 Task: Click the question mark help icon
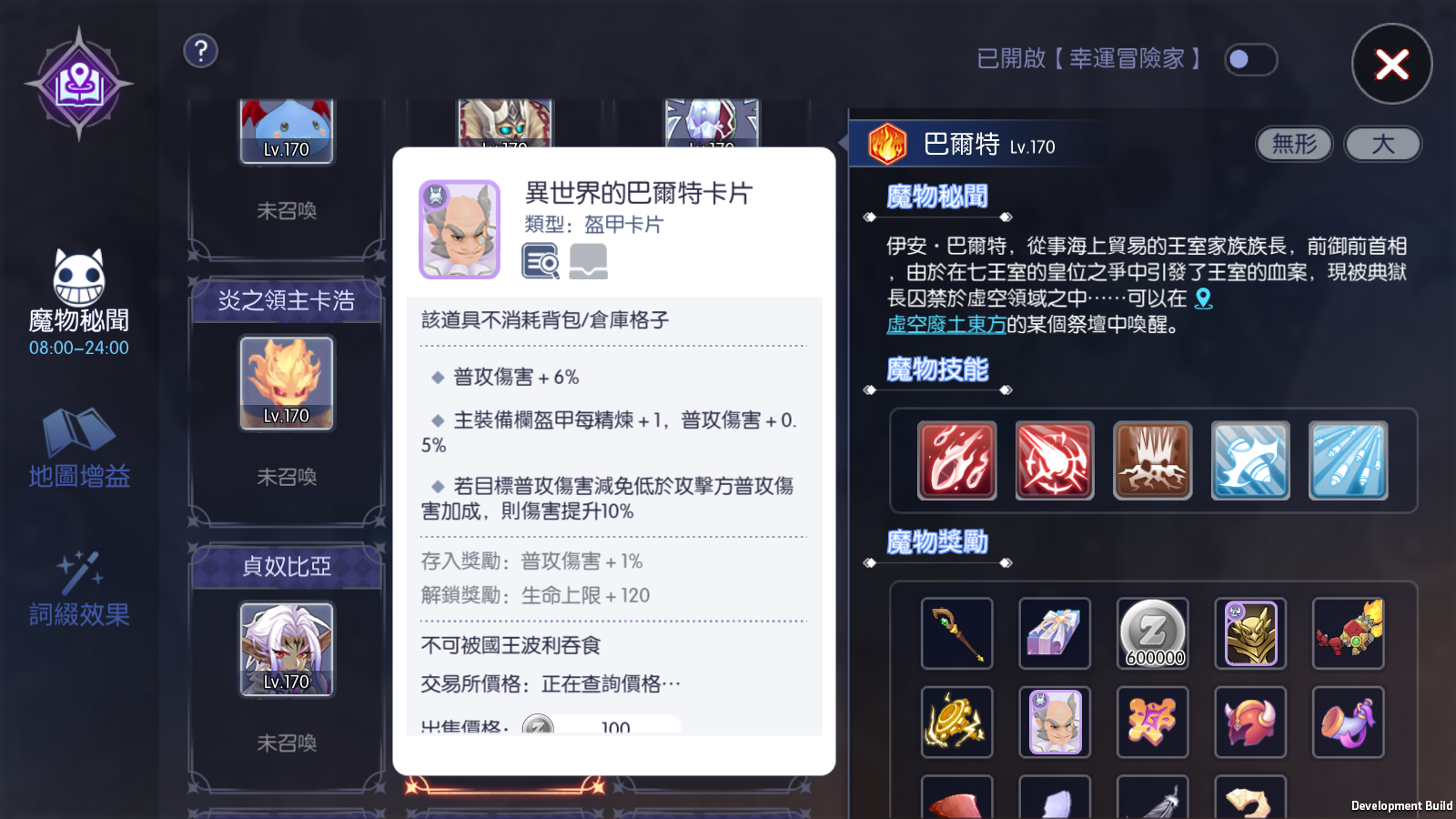pyautogui.click(x=201, y=51)
